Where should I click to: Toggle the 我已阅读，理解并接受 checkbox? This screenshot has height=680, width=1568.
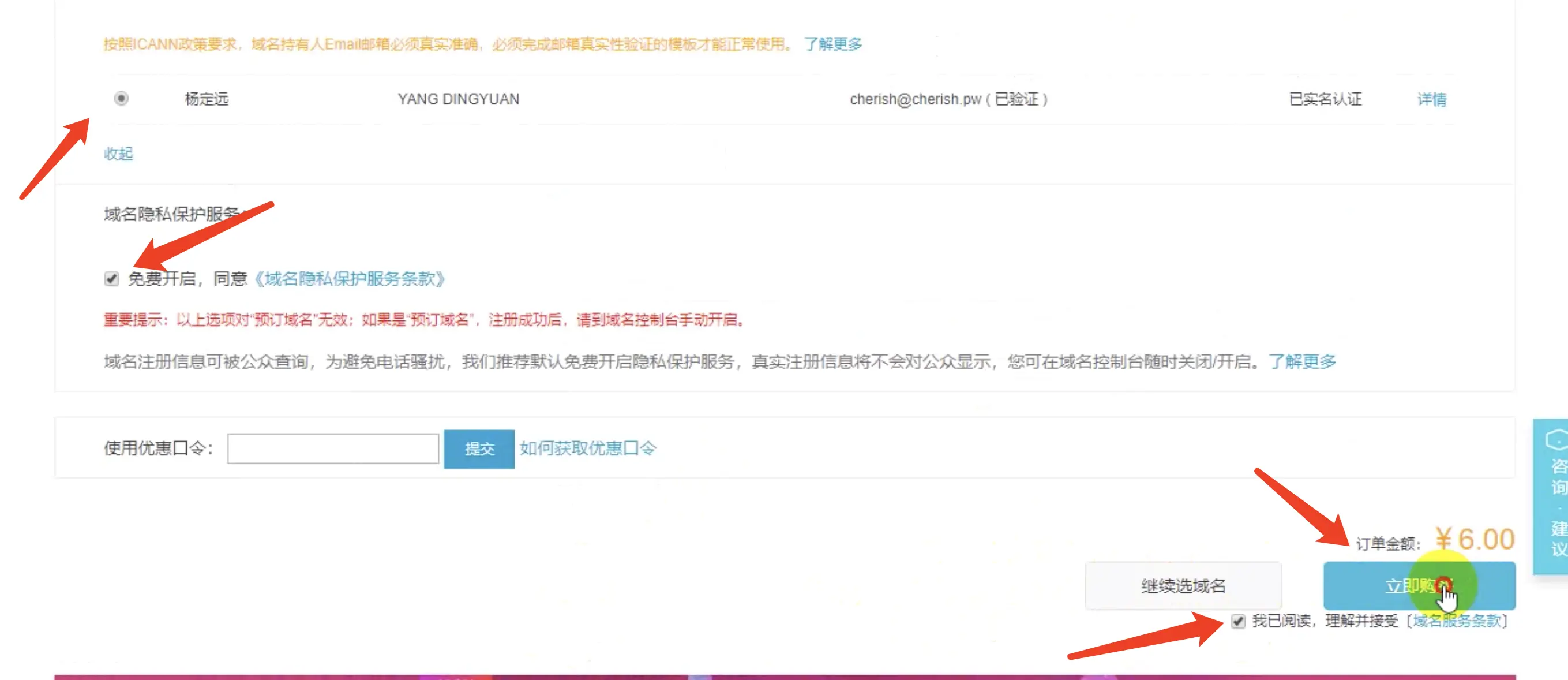click(1238, 621)
